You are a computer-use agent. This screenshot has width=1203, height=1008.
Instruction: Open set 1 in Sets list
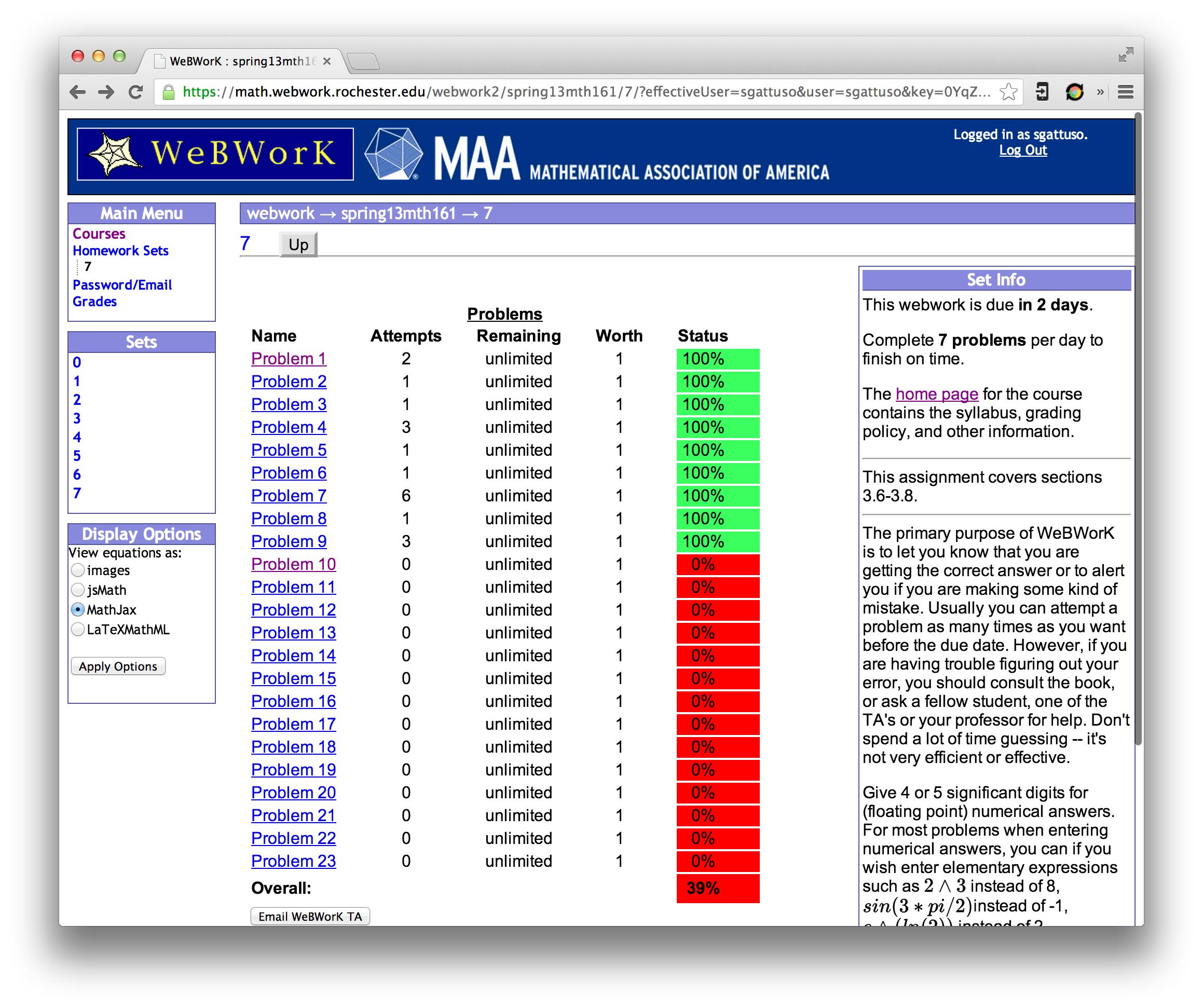click(x=77, y=381)
